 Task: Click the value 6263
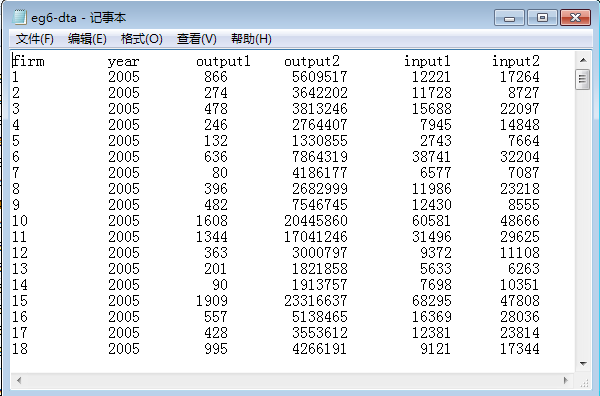(x=523, y=269)
